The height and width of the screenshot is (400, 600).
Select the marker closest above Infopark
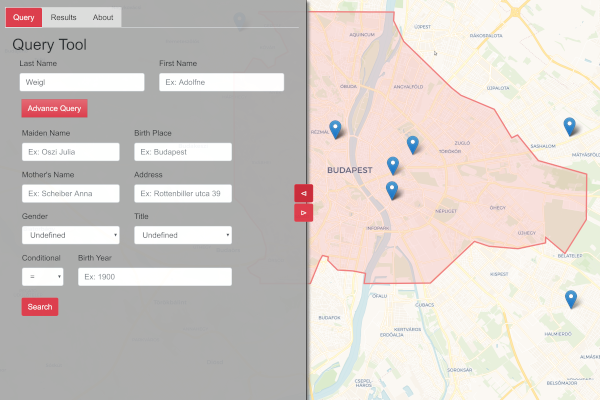click(392, 190)
